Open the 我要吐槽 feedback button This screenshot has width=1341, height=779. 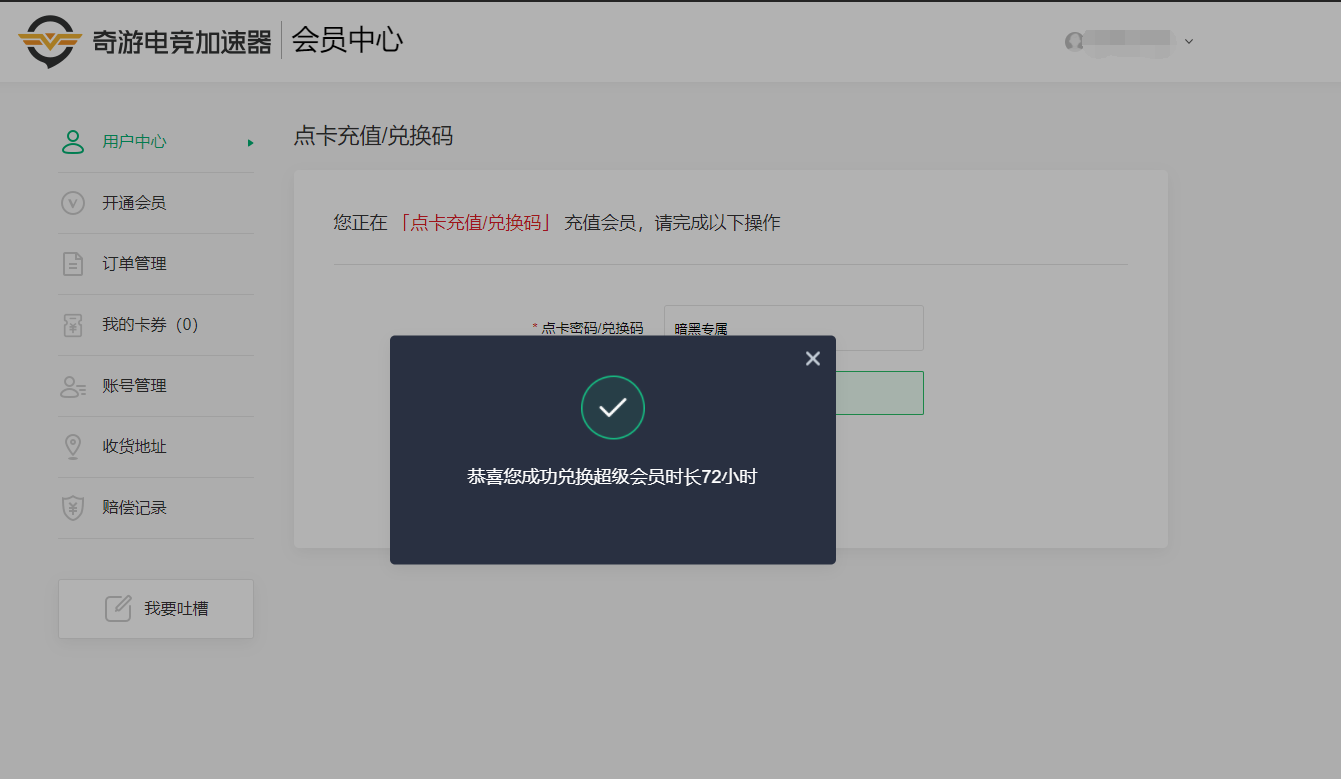(x=156, y=608)
